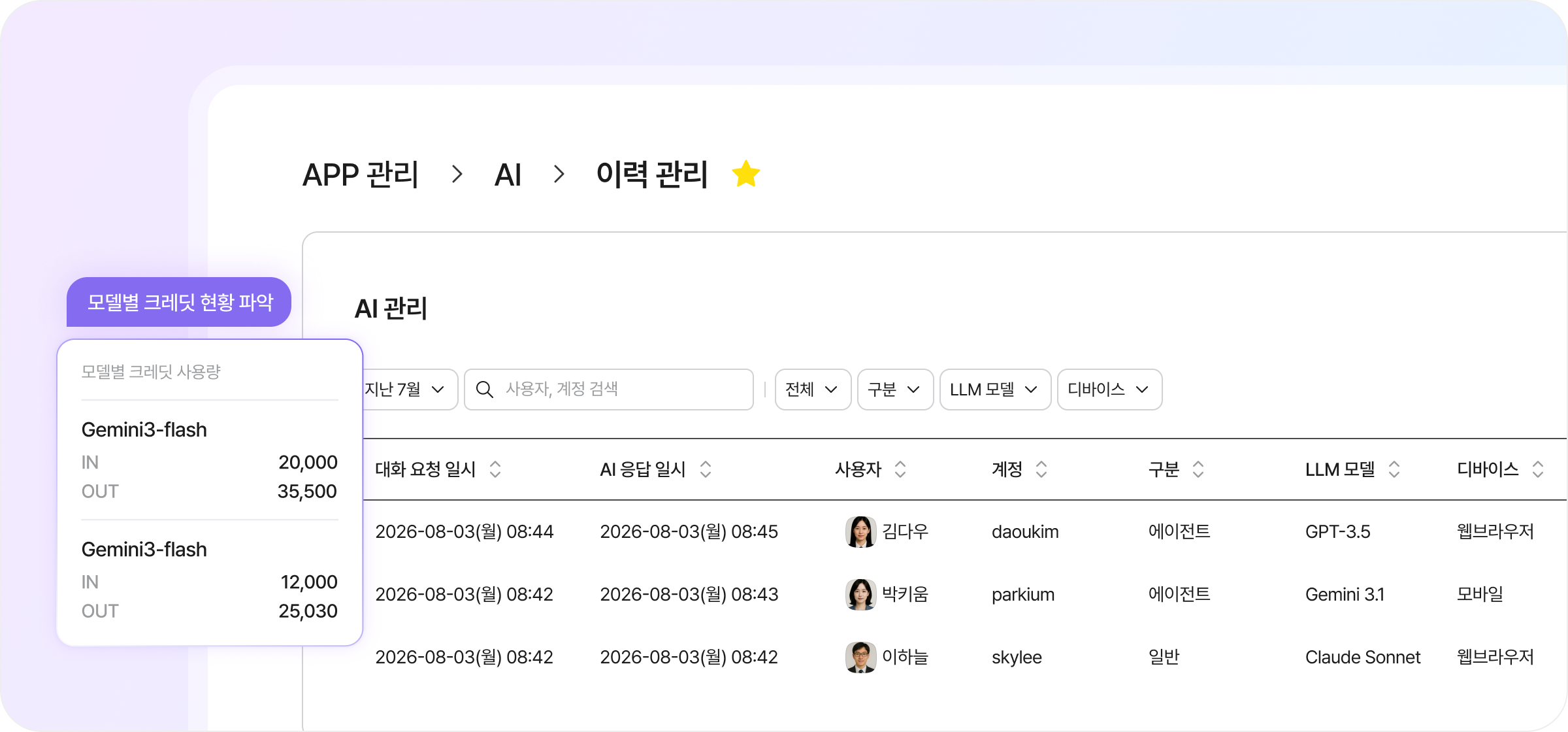This screenshot has height=732, width=1568.
Task: Click 박키움's avatar picture
Action: pyautogui.click(x=860, y=594)
